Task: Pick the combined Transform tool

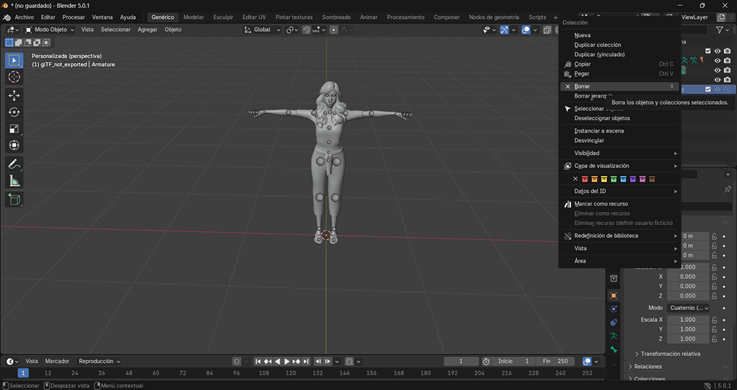Action: [x=14, y=145]
